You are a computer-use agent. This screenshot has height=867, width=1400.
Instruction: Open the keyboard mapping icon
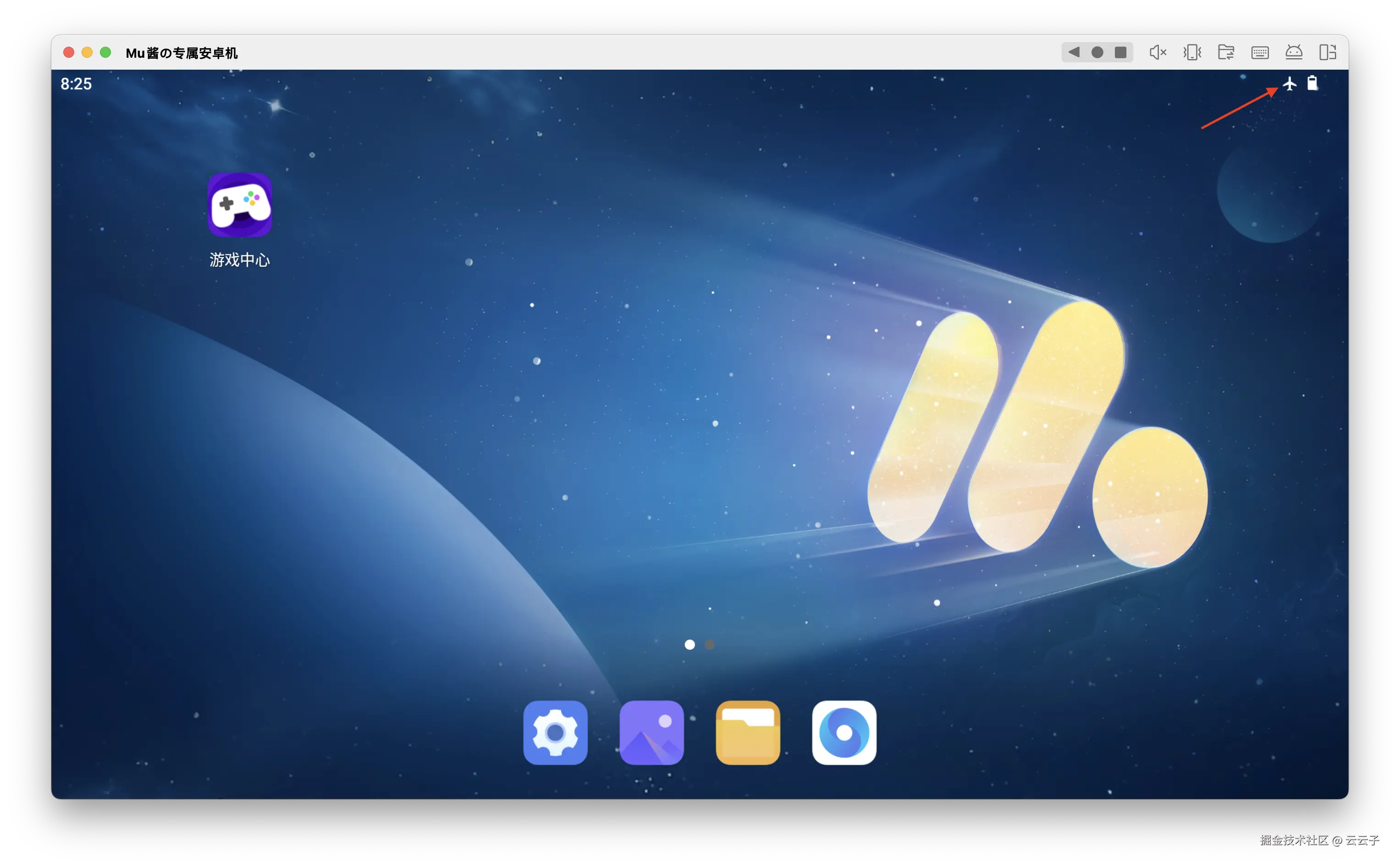click(x=1259, y=53)
